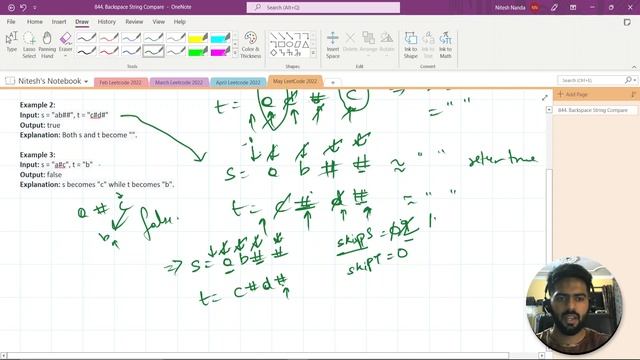
Task: Collapse the ribbon with chevron
Action: click(x=634, y=67)
